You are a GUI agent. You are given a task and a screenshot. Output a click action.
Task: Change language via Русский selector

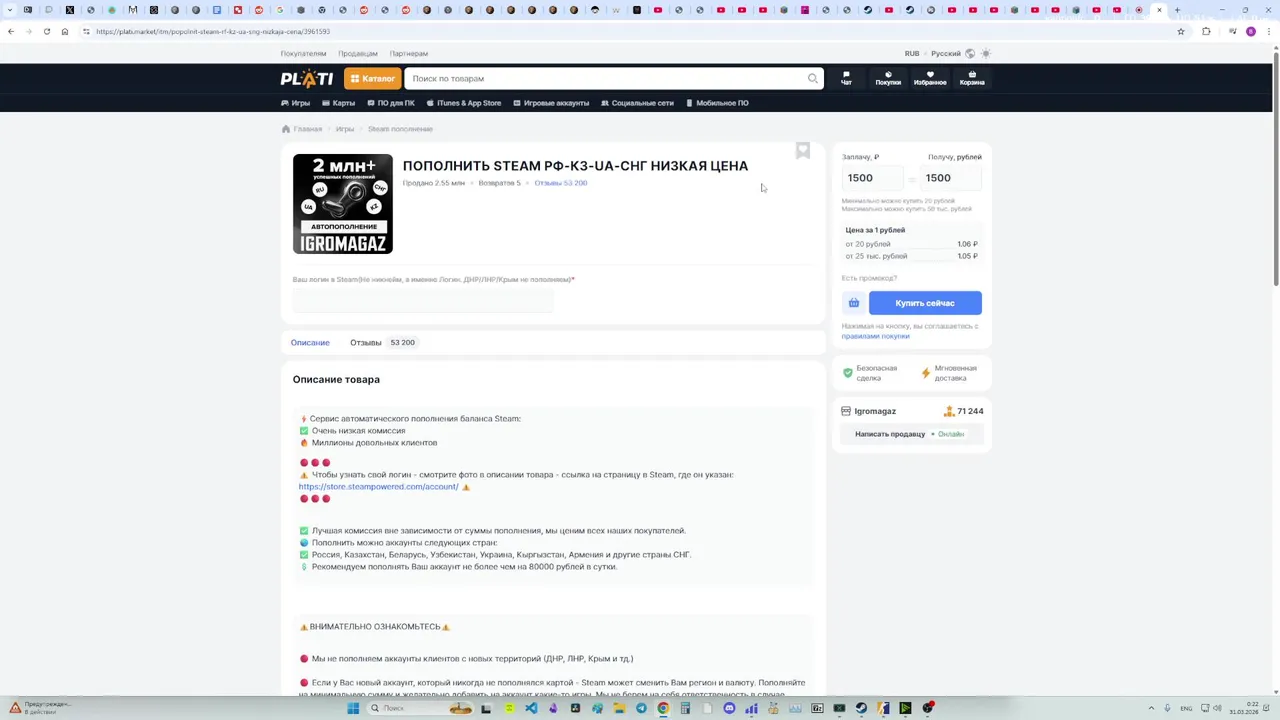click(x=946, y=54)
